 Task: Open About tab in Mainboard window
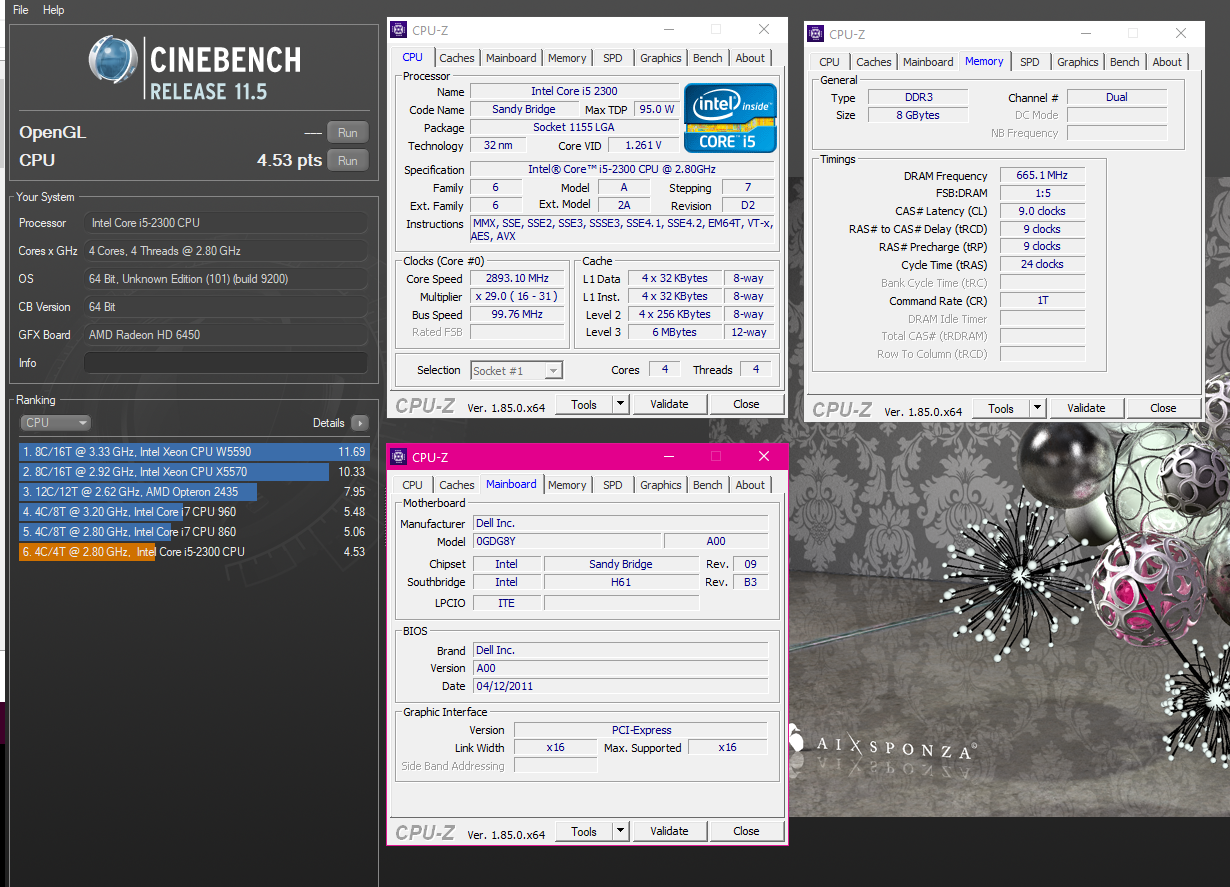pos(750,485)
